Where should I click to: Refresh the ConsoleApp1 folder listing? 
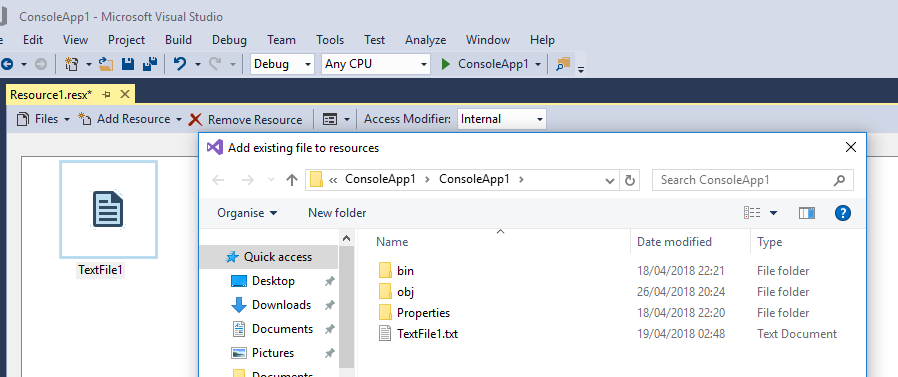pyautogui.click(x=630, y=180)
